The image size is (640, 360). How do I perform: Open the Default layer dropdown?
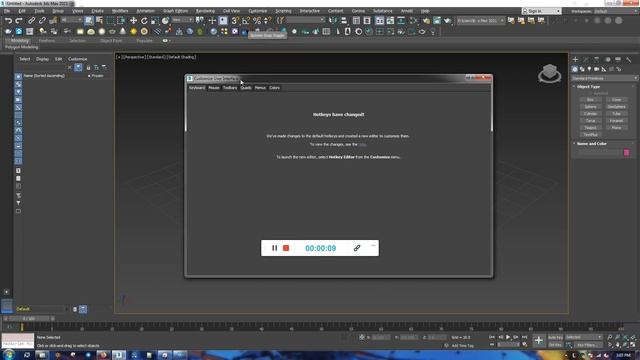pyautogui.click(x=41, y=309)
